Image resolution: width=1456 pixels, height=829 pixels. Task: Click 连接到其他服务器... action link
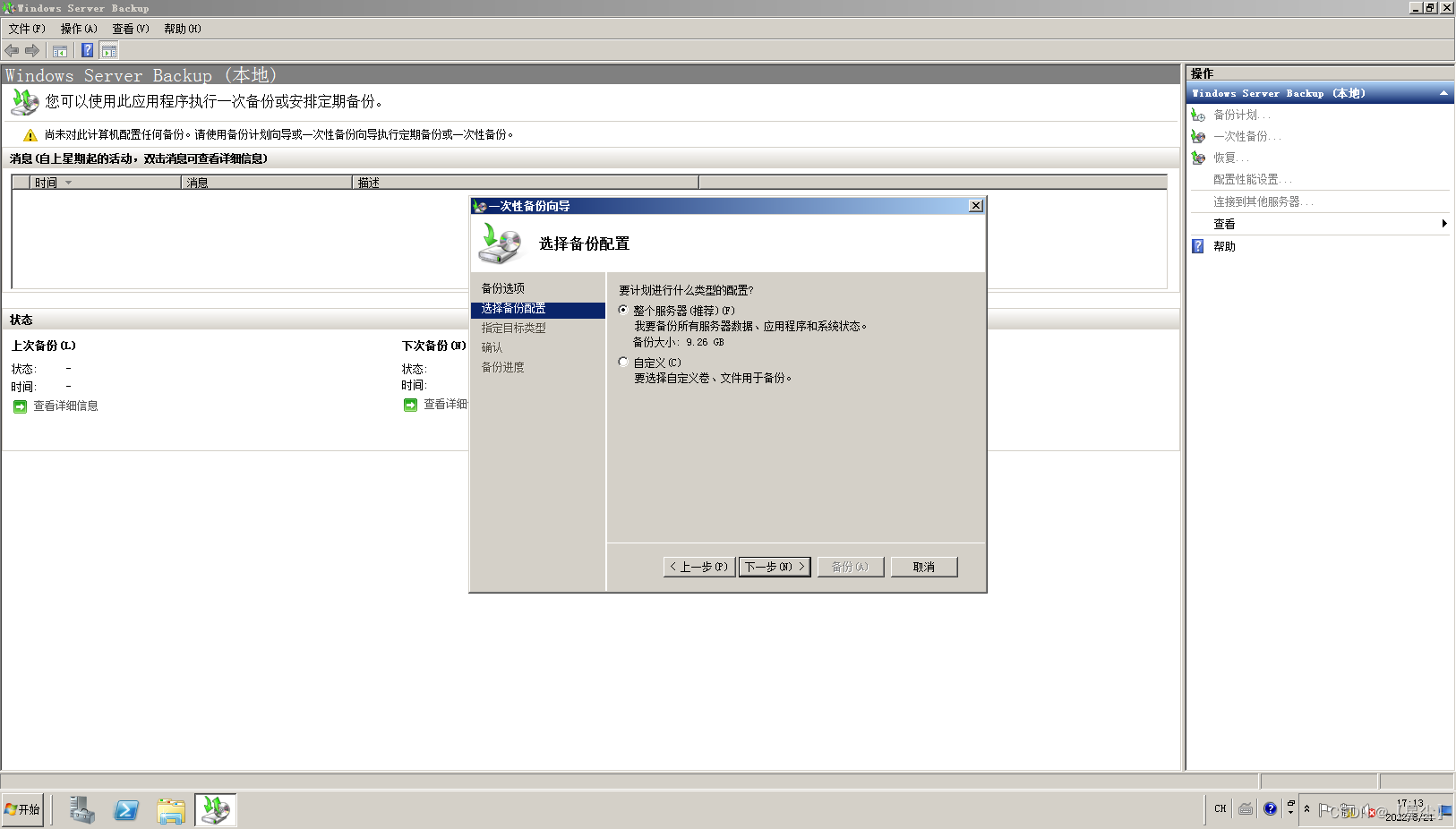1263,201
